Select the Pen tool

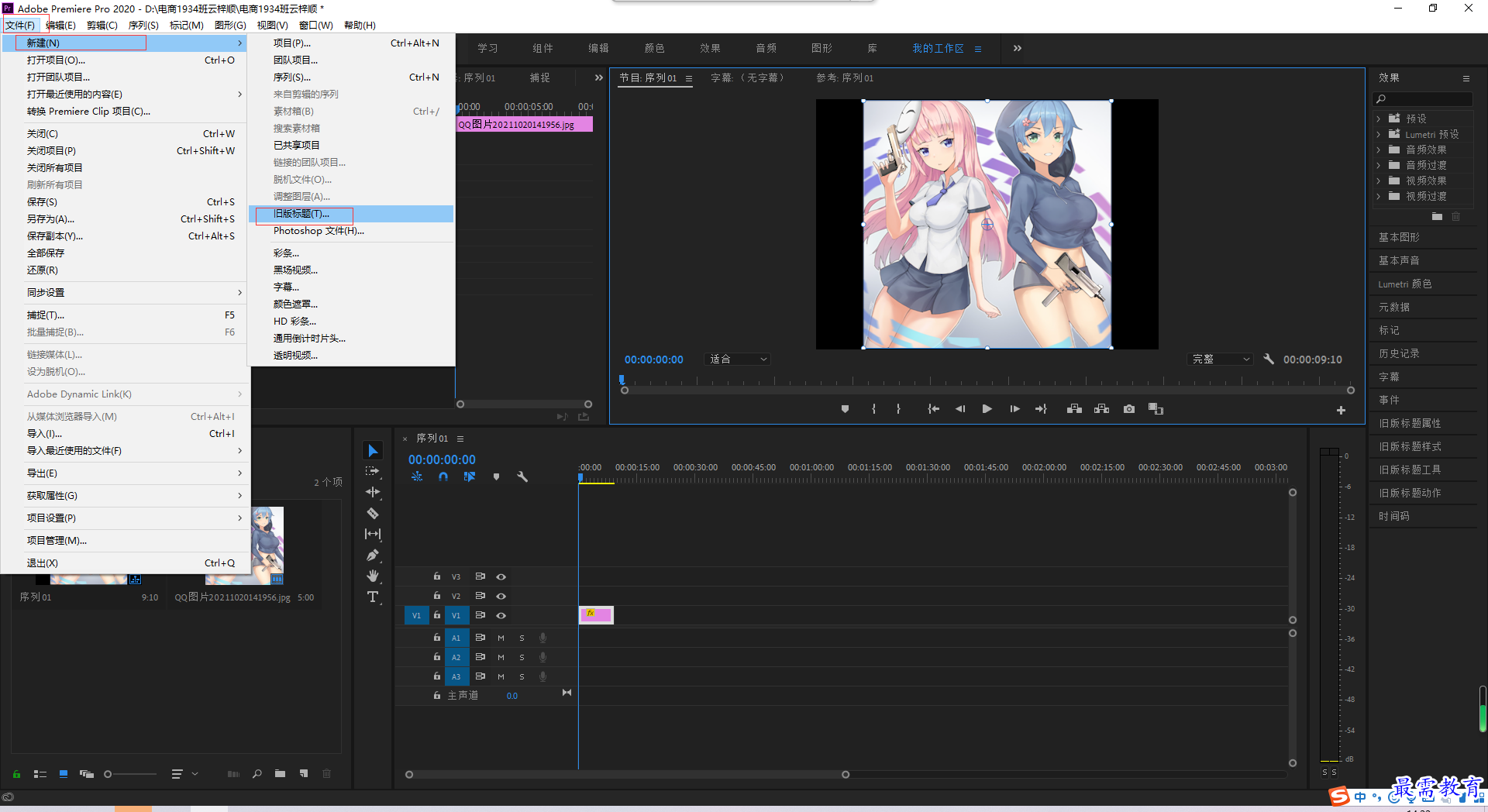pos(373,555)
